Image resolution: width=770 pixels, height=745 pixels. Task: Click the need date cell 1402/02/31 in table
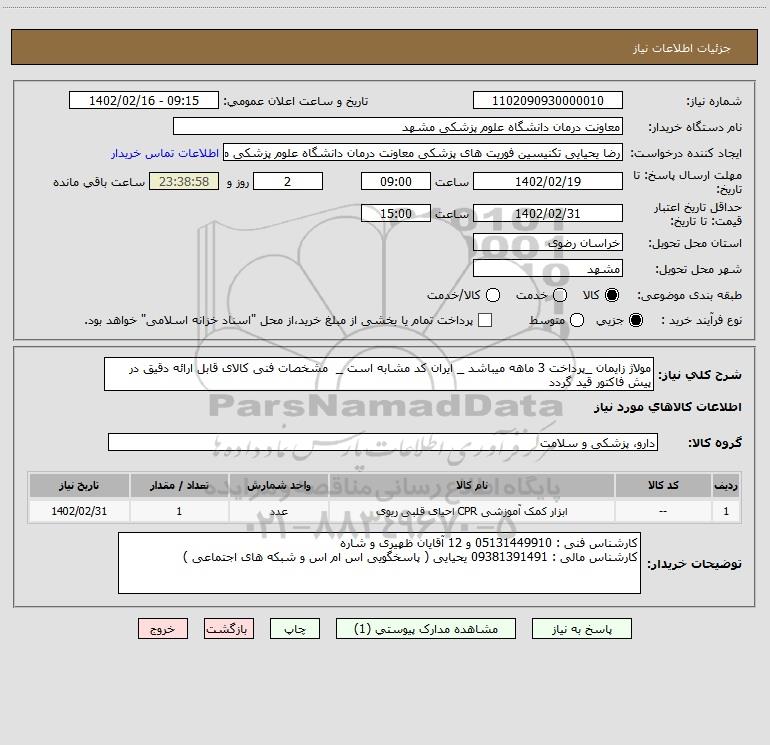tap(79, 511)
